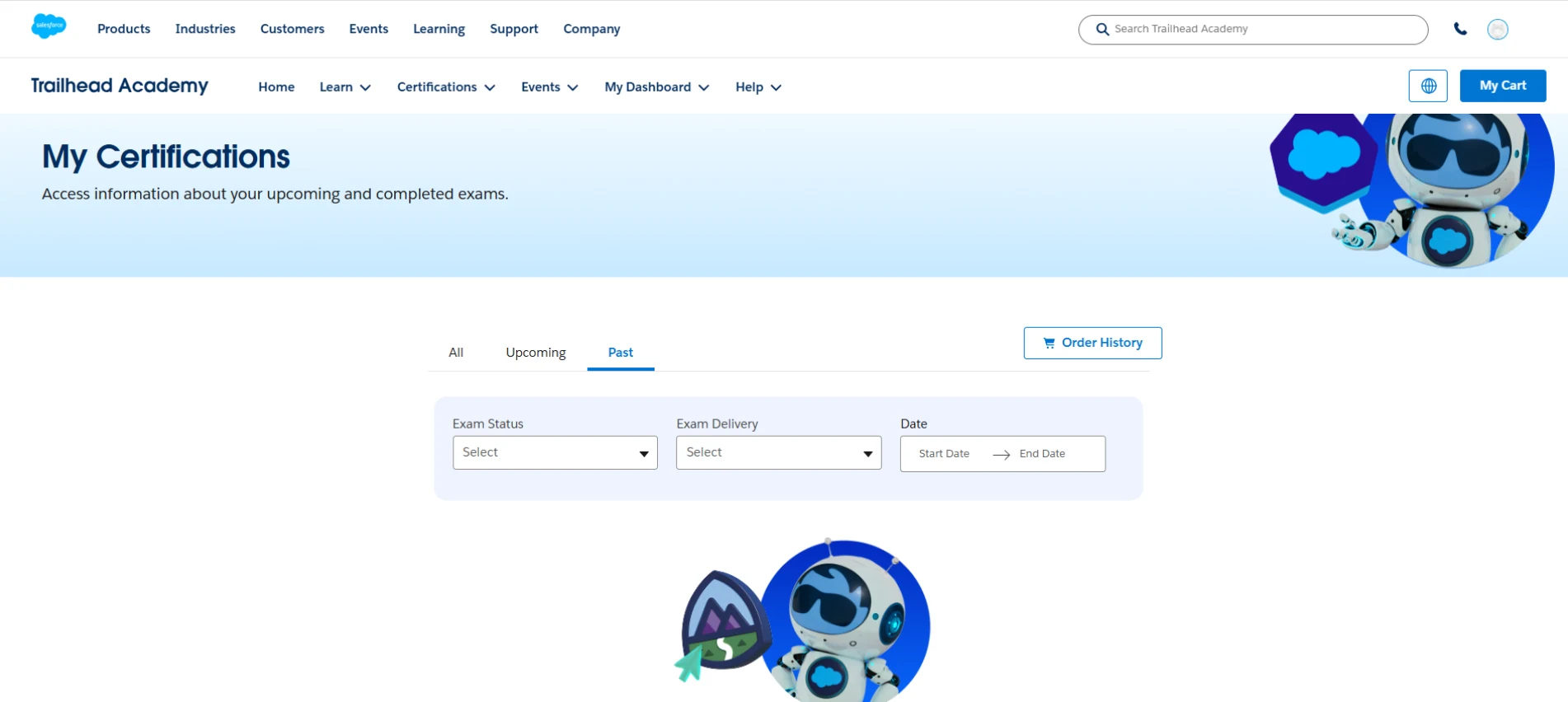Click the phone contact icon
Image resolution: width=1568 pixels, height=702 pixels.
[x=1460, y=29]
